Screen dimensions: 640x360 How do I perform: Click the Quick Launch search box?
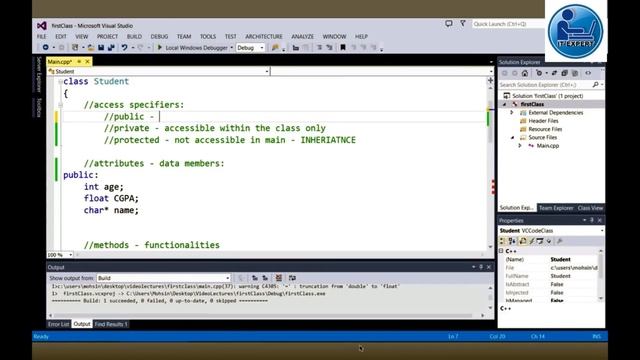pyautogui.click(x=508, y=24)
